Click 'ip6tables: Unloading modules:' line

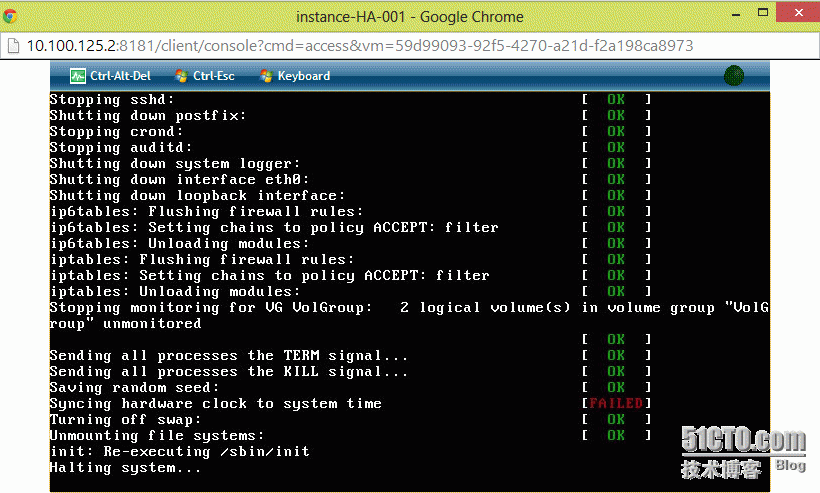coord(179,244)
